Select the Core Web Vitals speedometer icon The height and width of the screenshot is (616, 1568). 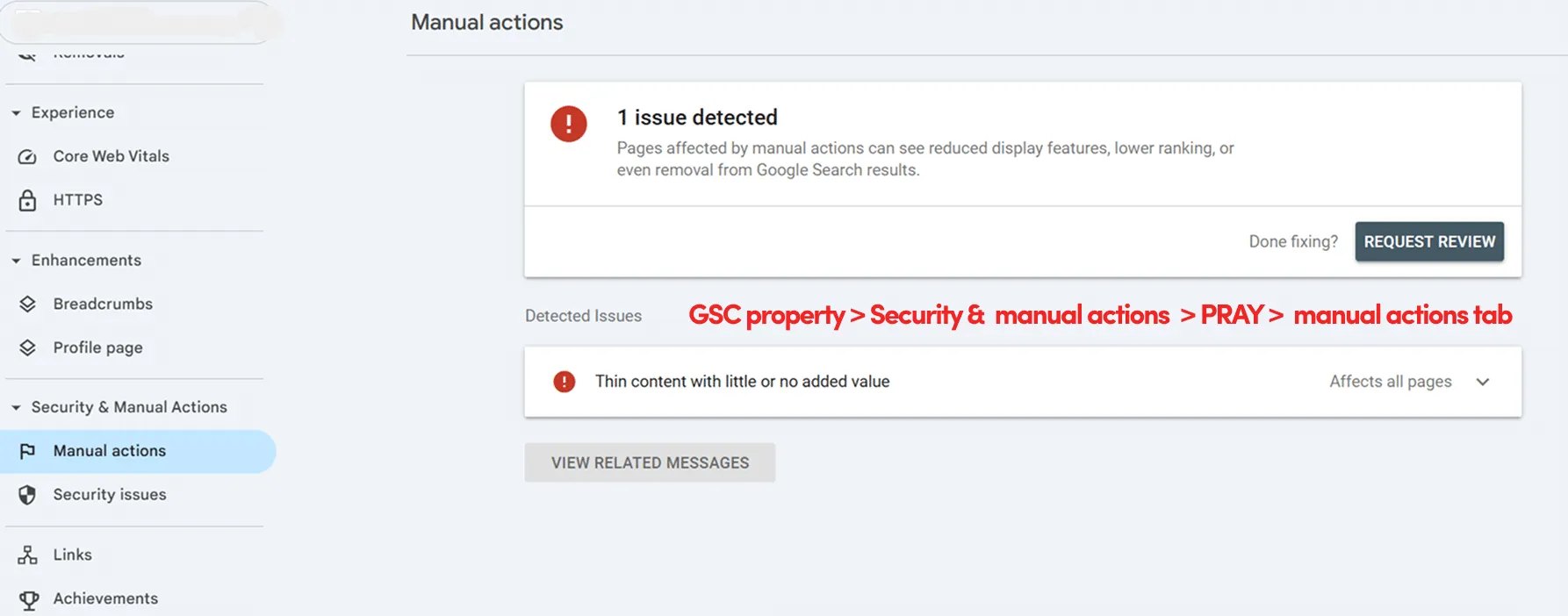click(x=28, y=156)
